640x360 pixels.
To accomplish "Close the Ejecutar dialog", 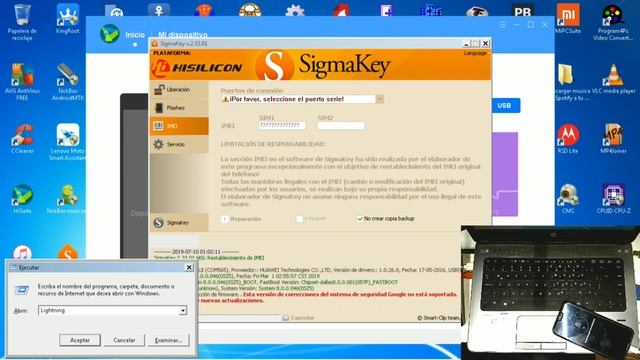I will pyautogui.click(x=189, y=267).
